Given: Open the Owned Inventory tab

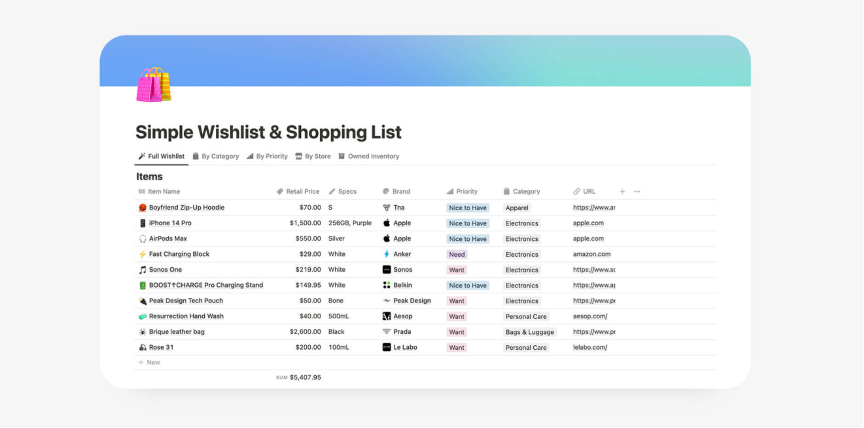Looking at the screenshot, I should coord(368,156).
